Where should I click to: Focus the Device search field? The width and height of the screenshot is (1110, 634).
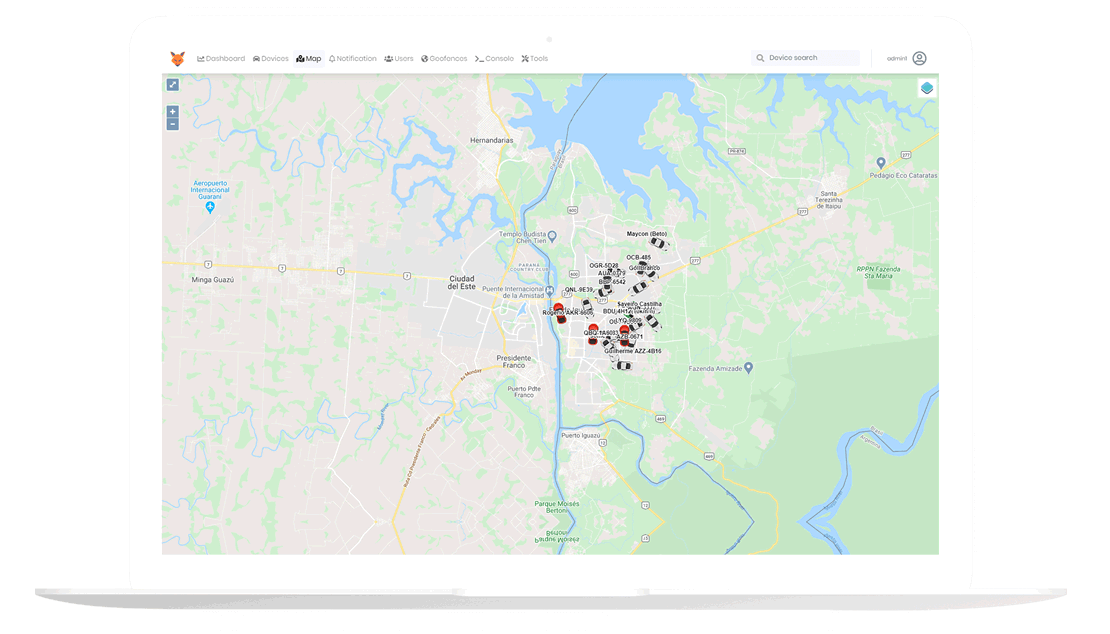[x=805, y=58]
